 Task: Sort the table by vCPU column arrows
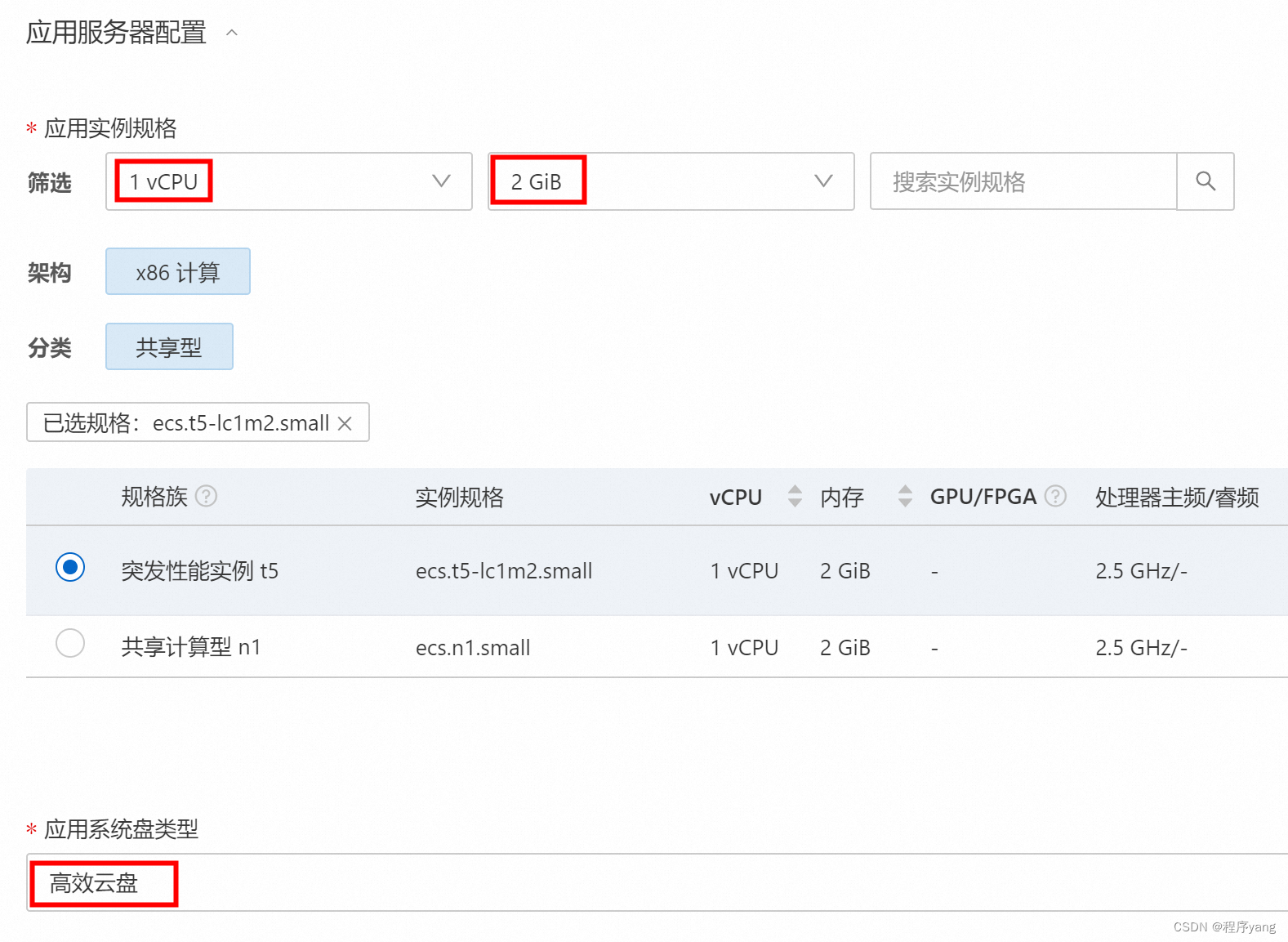[x=795, y=496]
